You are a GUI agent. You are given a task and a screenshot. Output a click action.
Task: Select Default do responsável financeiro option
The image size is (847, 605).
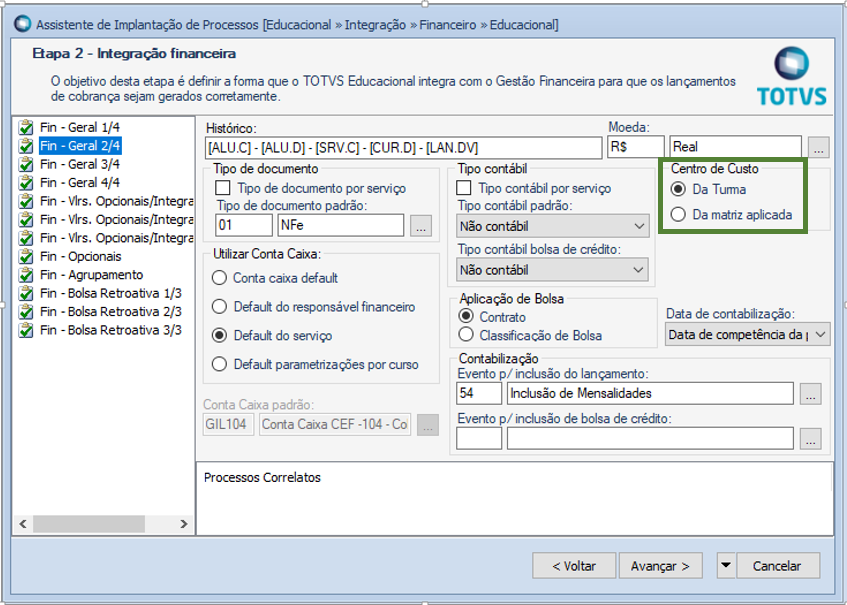(219, 307)
